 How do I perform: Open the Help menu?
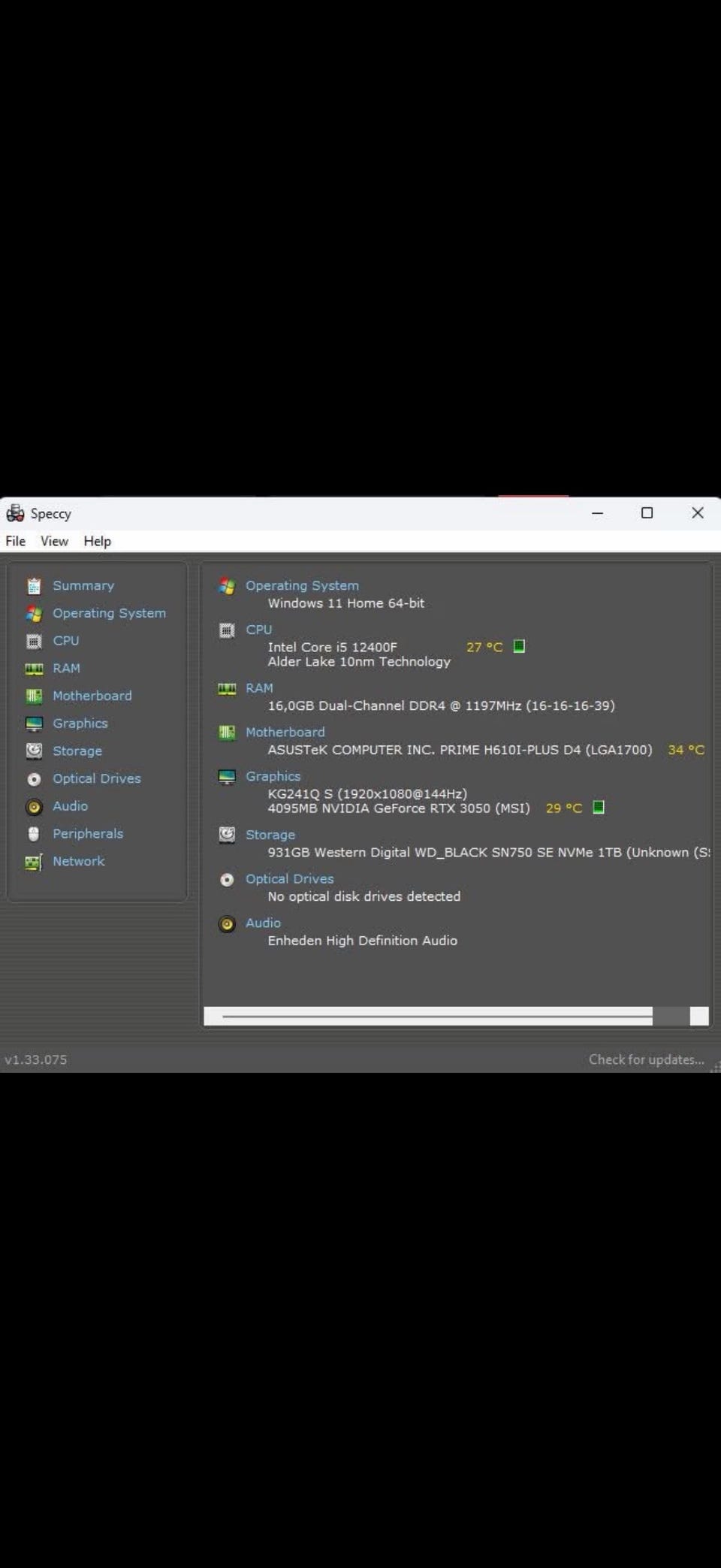[97, 541]
